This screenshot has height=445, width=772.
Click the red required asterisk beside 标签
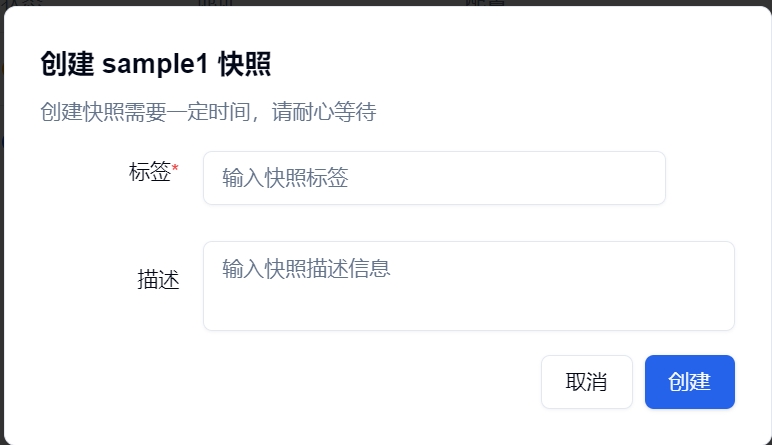click(175, 168)
